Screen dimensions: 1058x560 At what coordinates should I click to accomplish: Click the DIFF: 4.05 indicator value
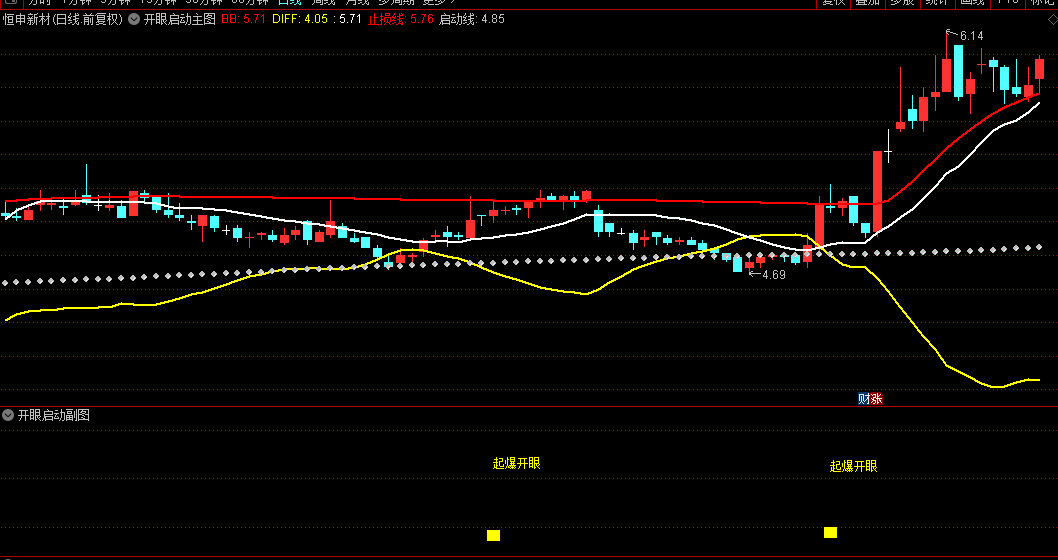tap(300, 20)
